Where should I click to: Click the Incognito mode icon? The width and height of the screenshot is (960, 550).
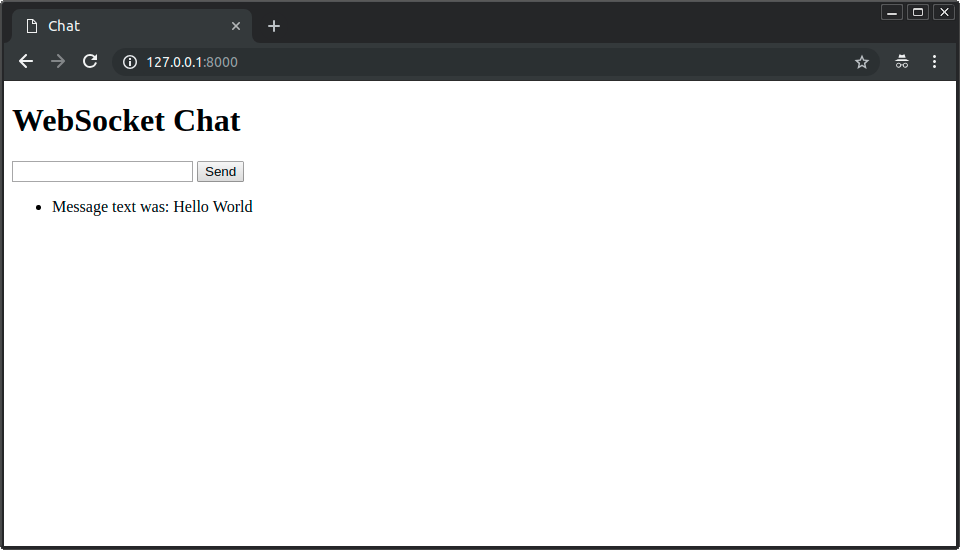click(x=902, y=62)
